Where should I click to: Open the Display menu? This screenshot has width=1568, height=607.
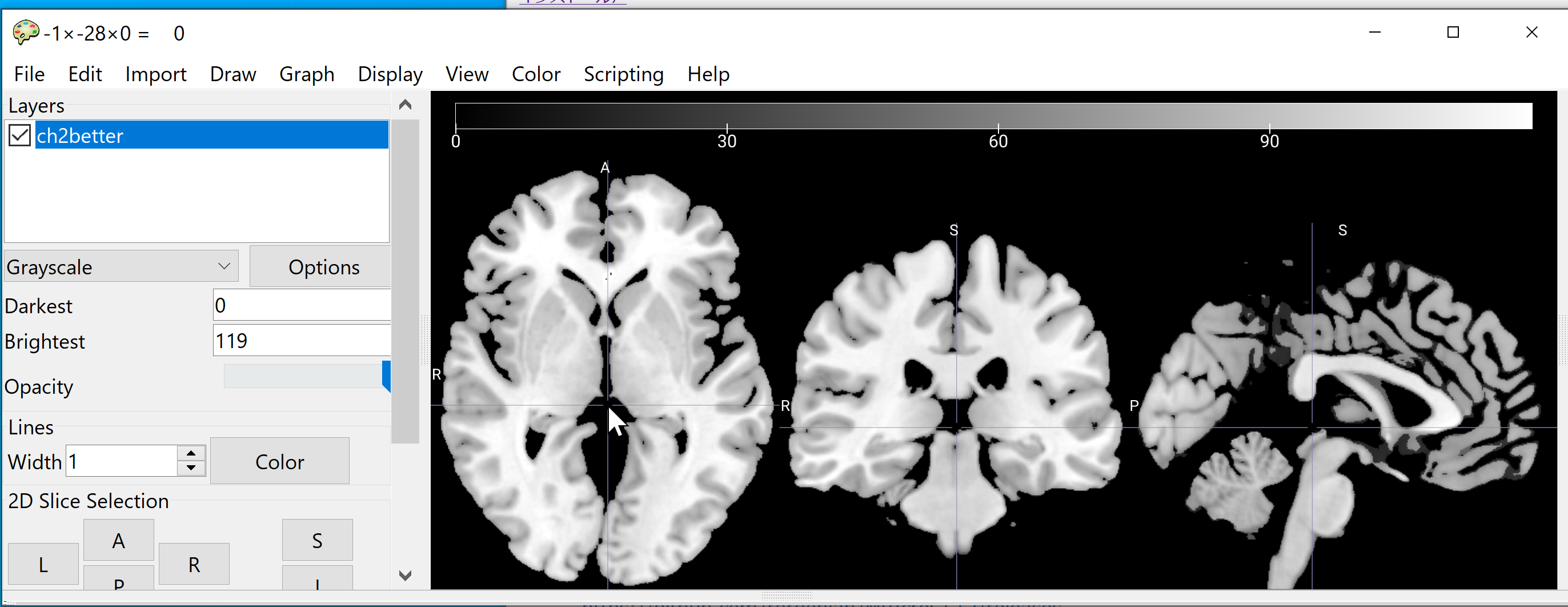390,74
